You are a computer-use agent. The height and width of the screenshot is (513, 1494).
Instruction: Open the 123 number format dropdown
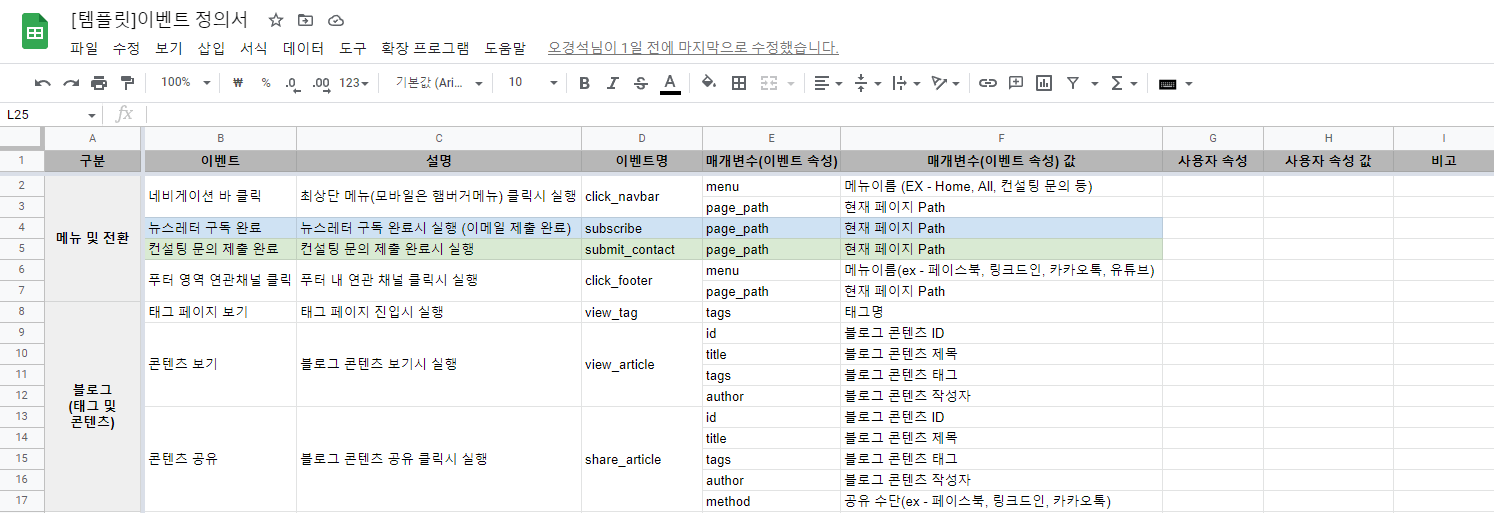[354, 83]
